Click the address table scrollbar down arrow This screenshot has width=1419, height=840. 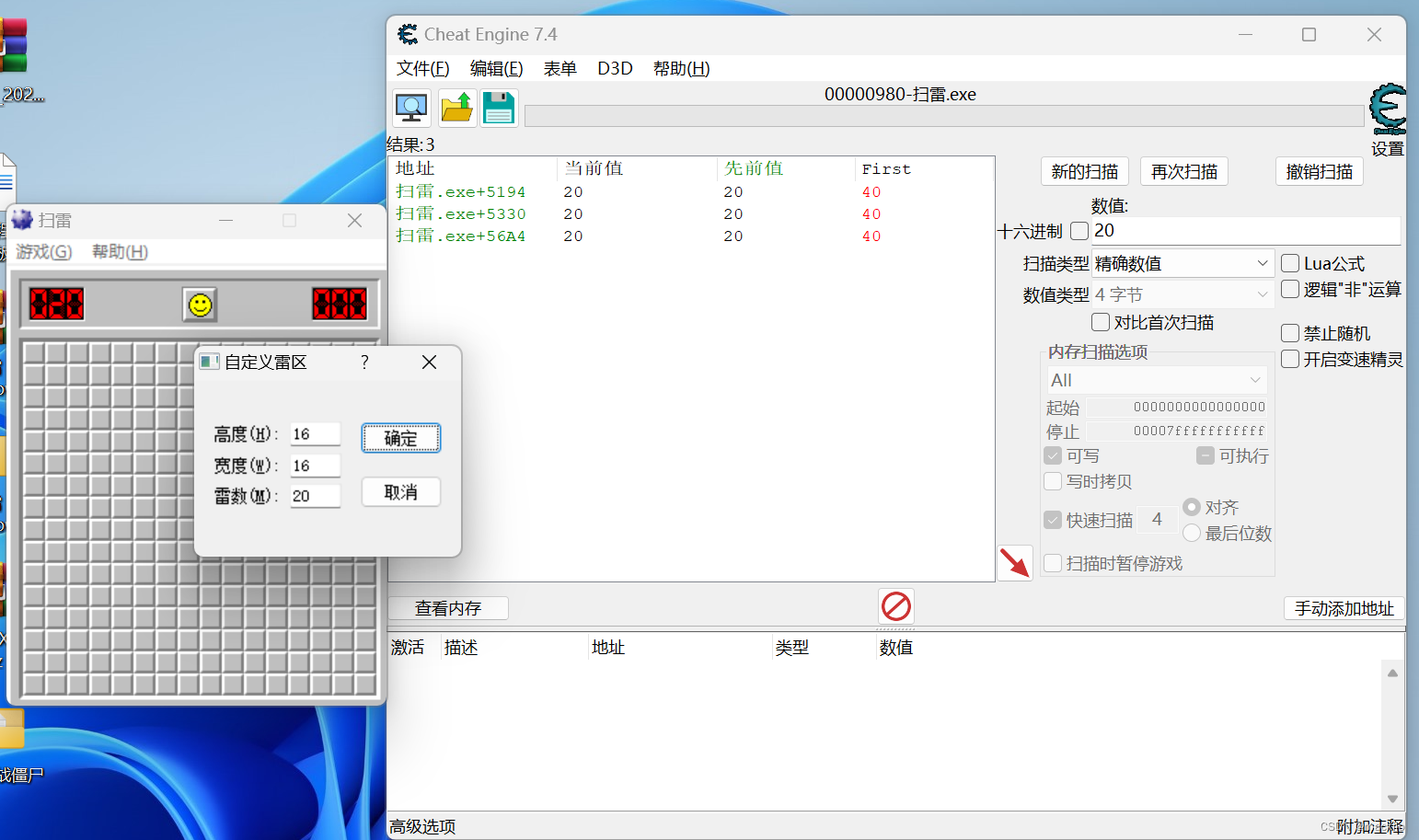click(x=1392, y=799)
